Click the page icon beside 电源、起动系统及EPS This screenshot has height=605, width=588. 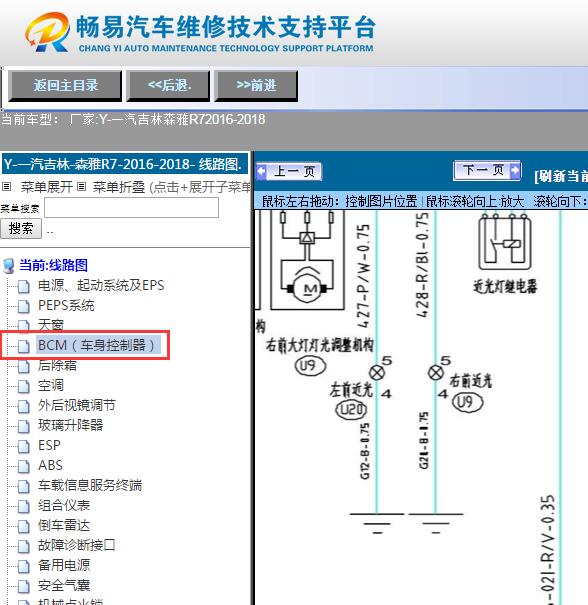click(24, 286)
